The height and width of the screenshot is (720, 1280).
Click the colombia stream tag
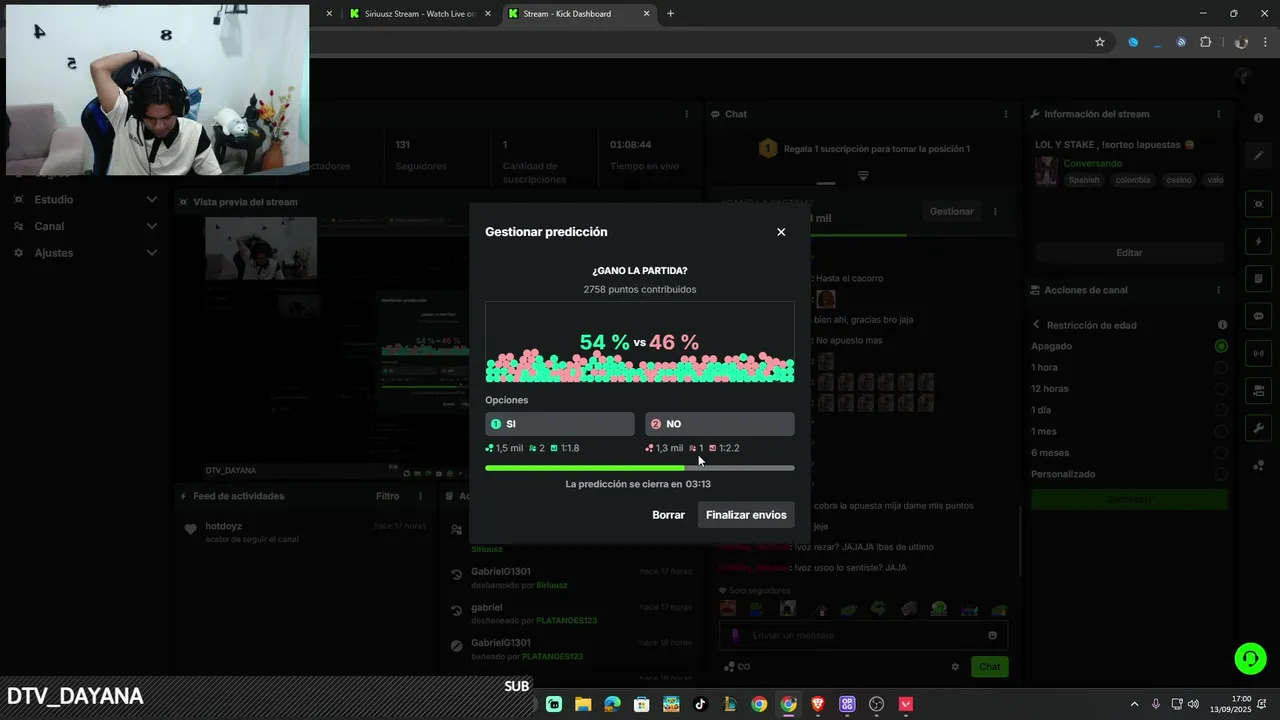[1133, 180]
